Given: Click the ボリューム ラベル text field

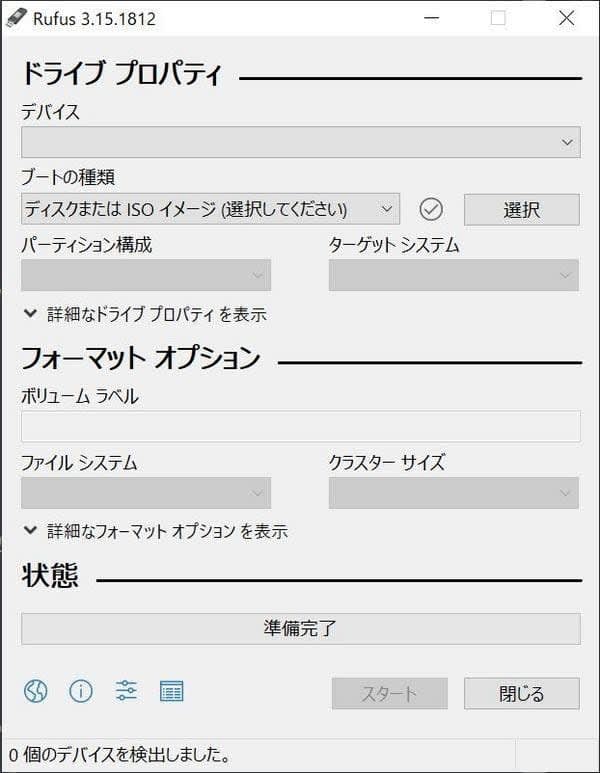Looking at the screenshot, I should 301,426.
